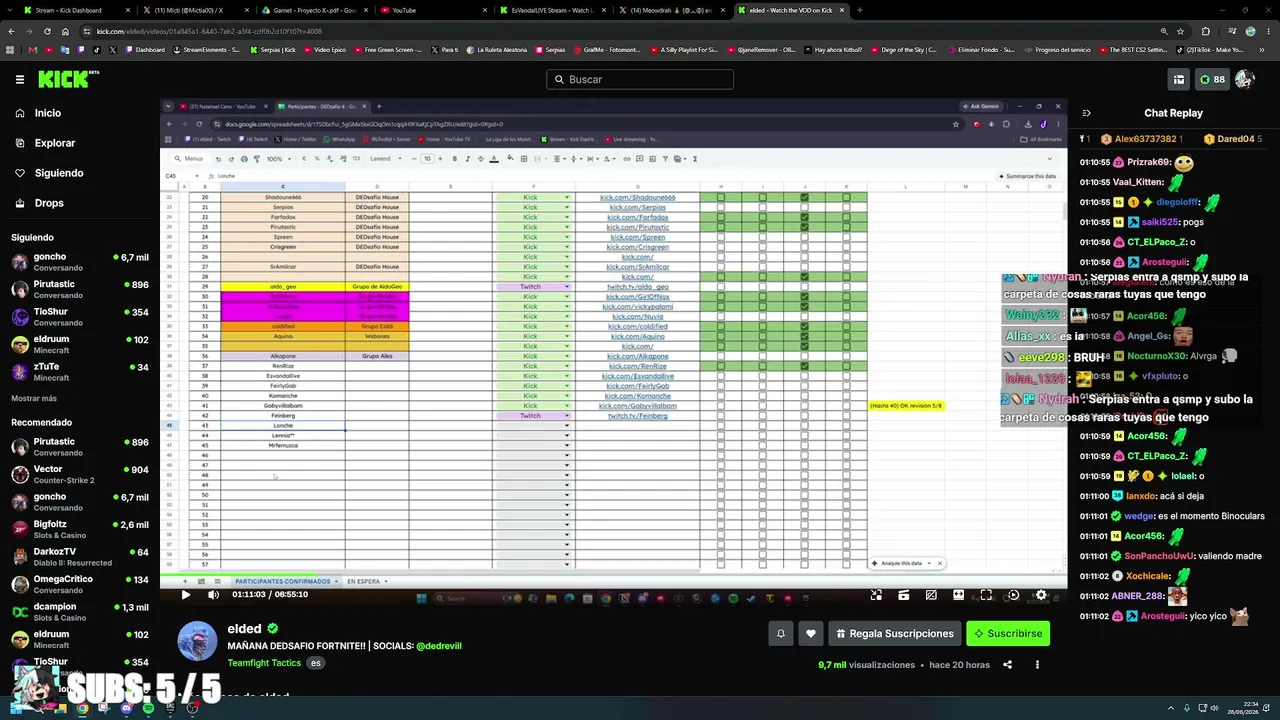Open the 88 points balance button
The image size is (1280, 720).
(x=1212, y=79)
